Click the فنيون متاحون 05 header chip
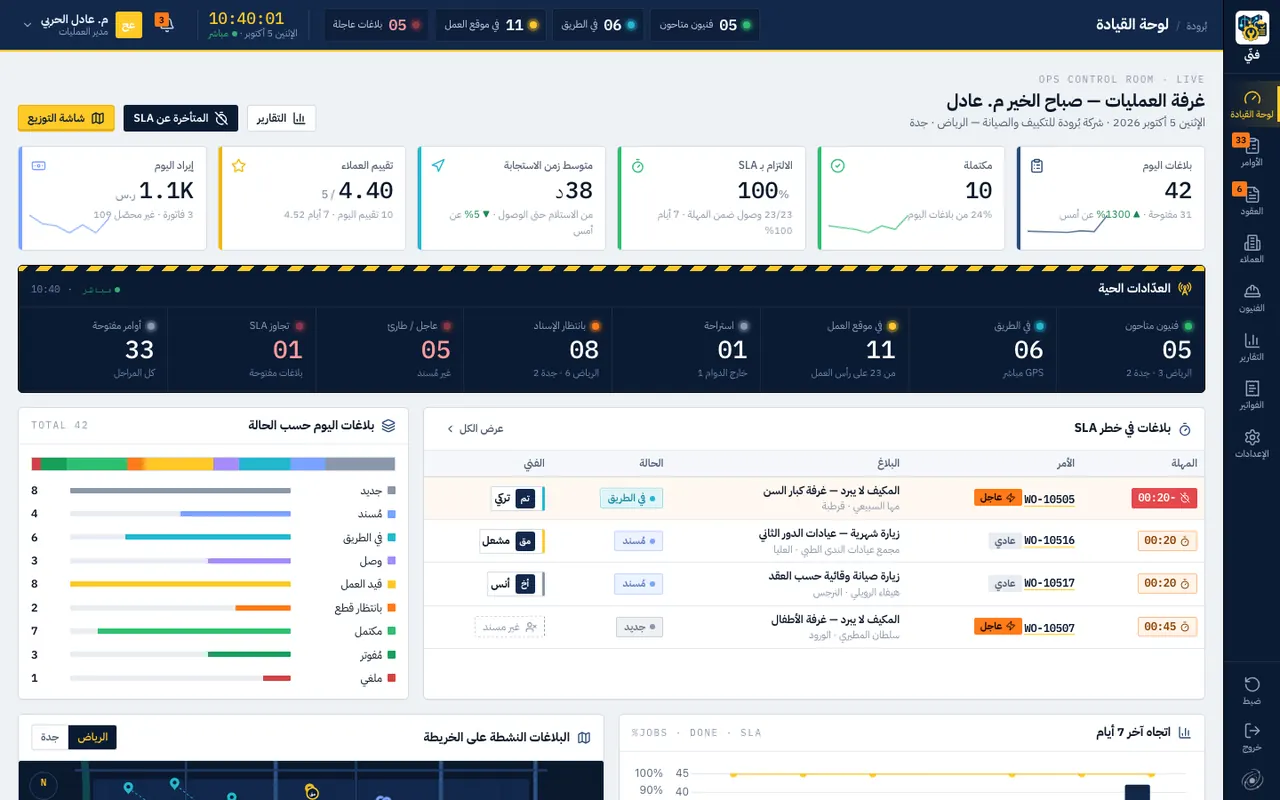Image resolution: width=1280 pixels, height=800 pixels. tap(705, 25)
